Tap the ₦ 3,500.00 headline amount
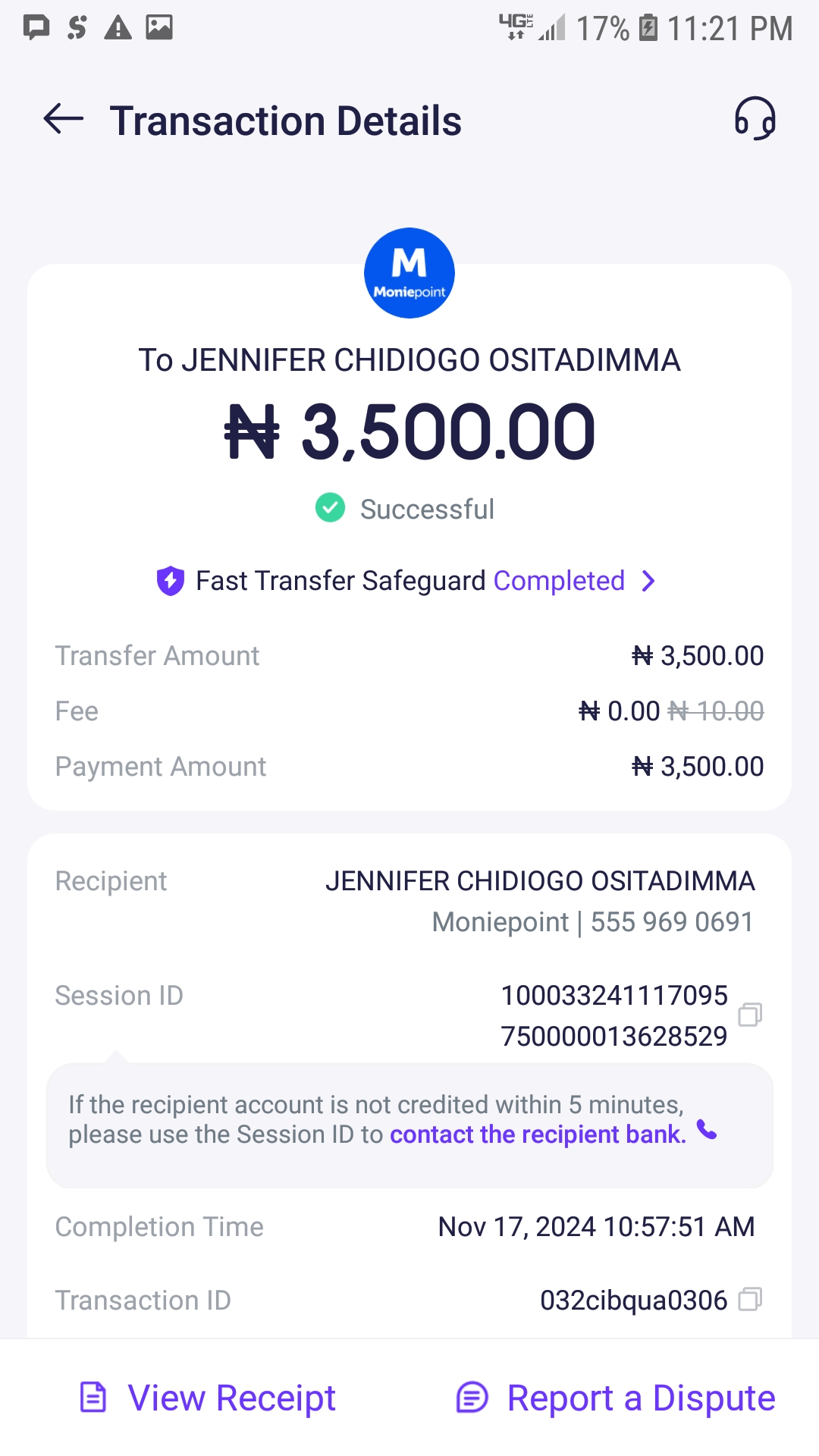The image size is (819, 1456). tap(409, 432)
